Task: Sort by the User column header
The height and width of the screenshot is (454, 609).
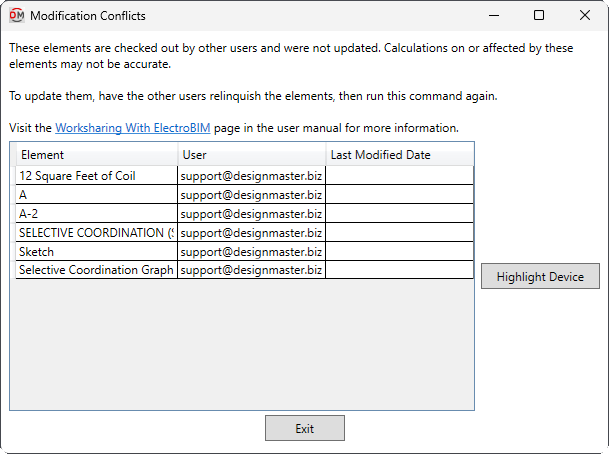Action: [252, 155]
